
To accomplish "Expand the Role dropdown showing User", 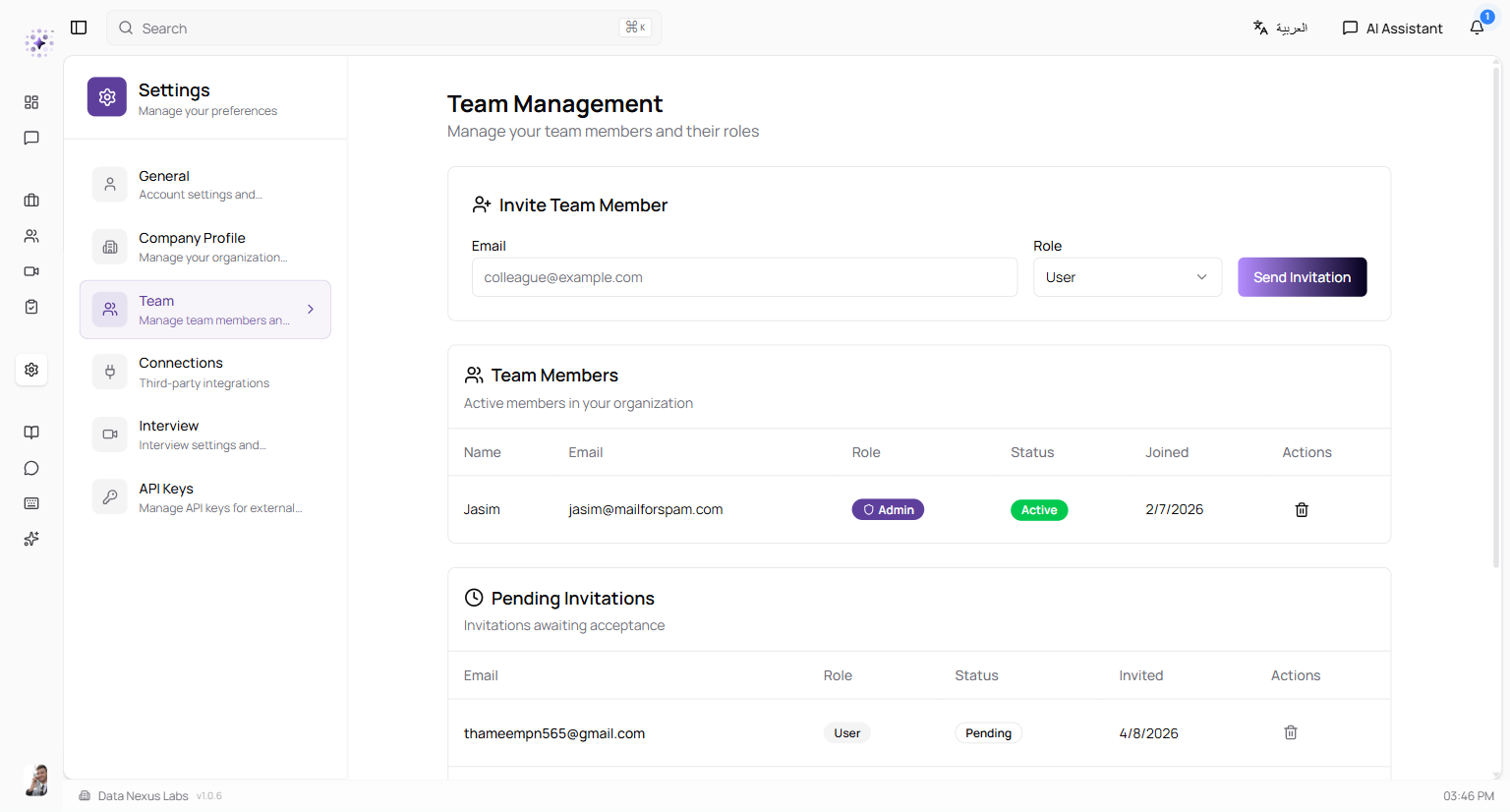I will (x=1127, y=277).
